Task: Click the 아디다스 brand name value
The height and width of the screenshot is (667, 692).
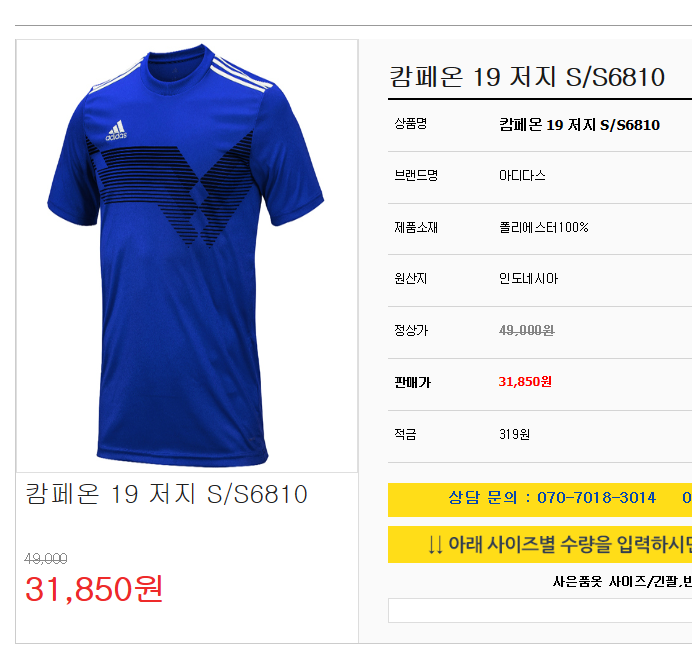Action: pyautogui.click(x=522, y=176)
